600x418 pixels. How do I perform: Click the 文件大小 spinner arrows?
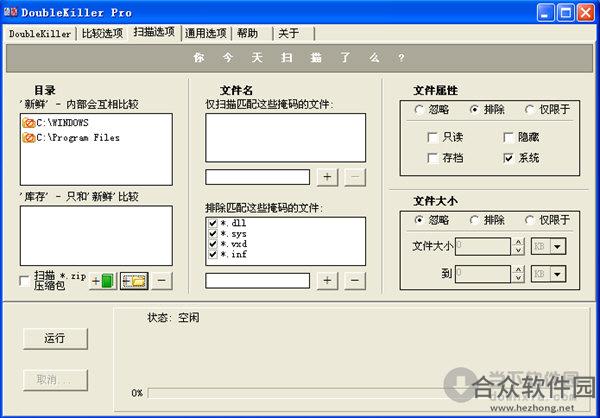click(x=518, y=247)
